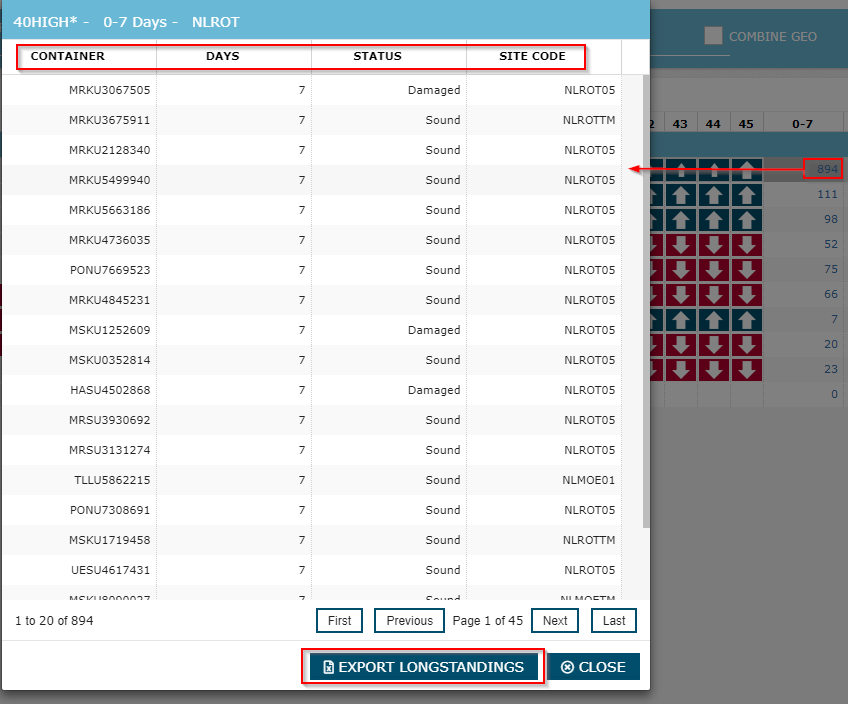Image resolution: width=848 pixels, height=704 pixels.
Task: Sort by the STATUS column header
Action: [x=377, y=56]
